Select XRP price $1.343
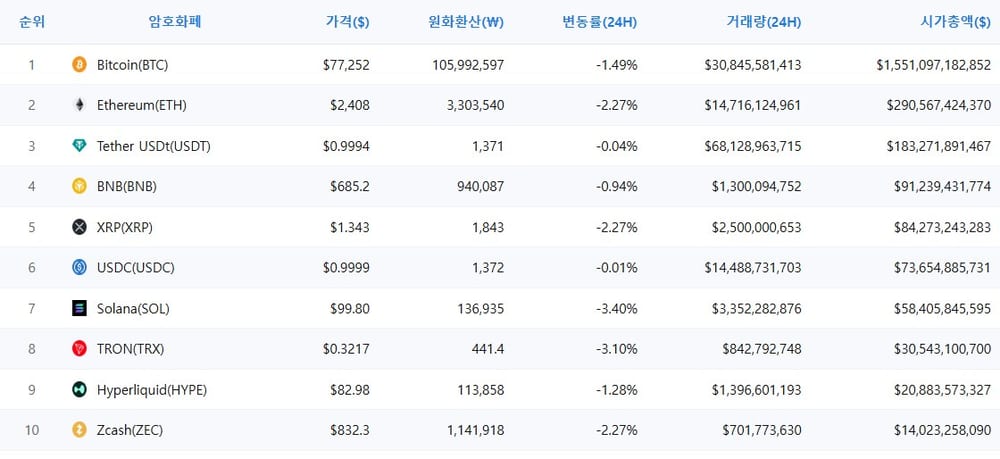1000x459 pixels. pyautogui.click(x=349, y=227)
